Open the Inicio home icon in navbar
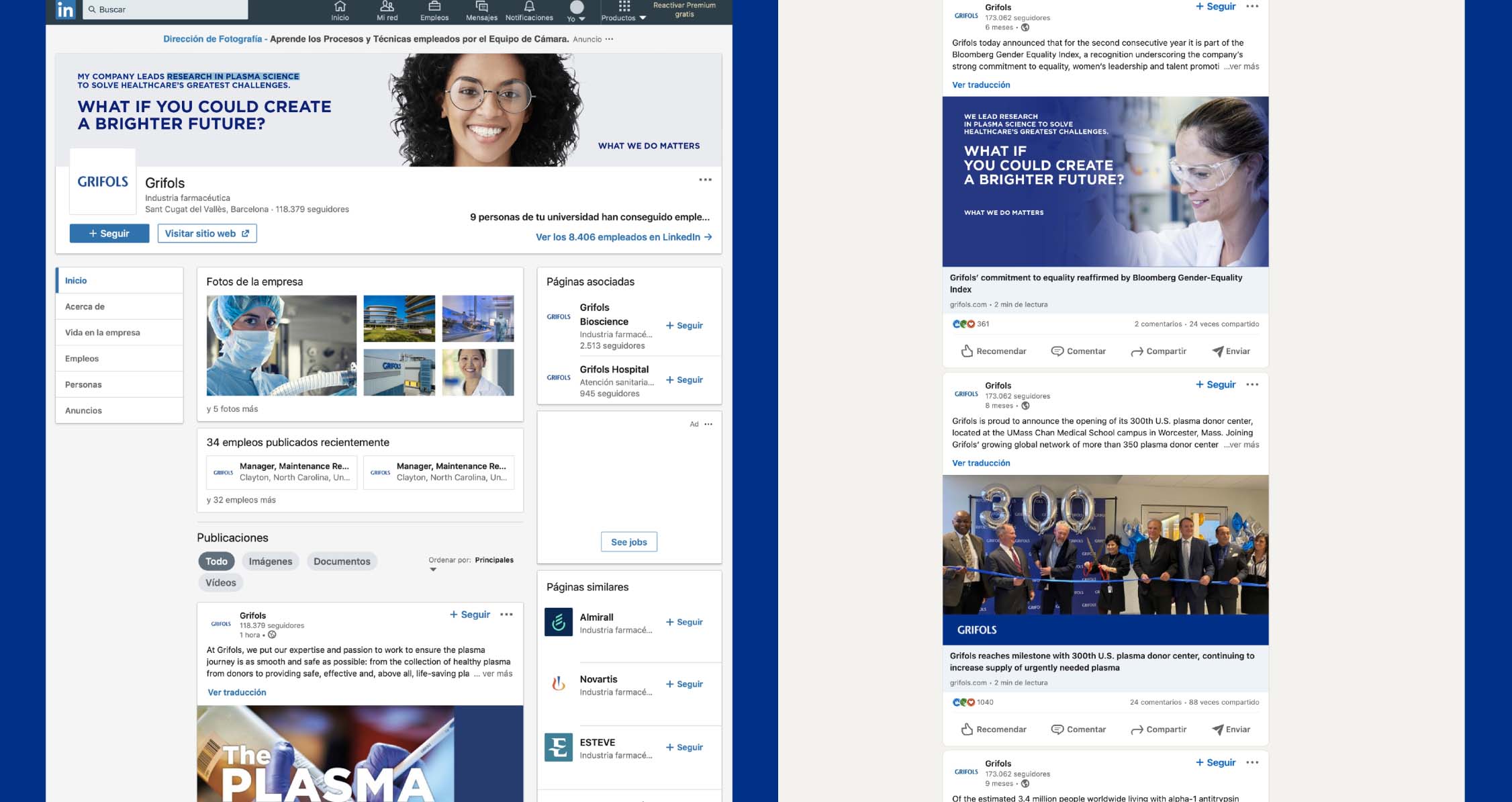This screenshot has height=802, width=1512. [340, 11]
